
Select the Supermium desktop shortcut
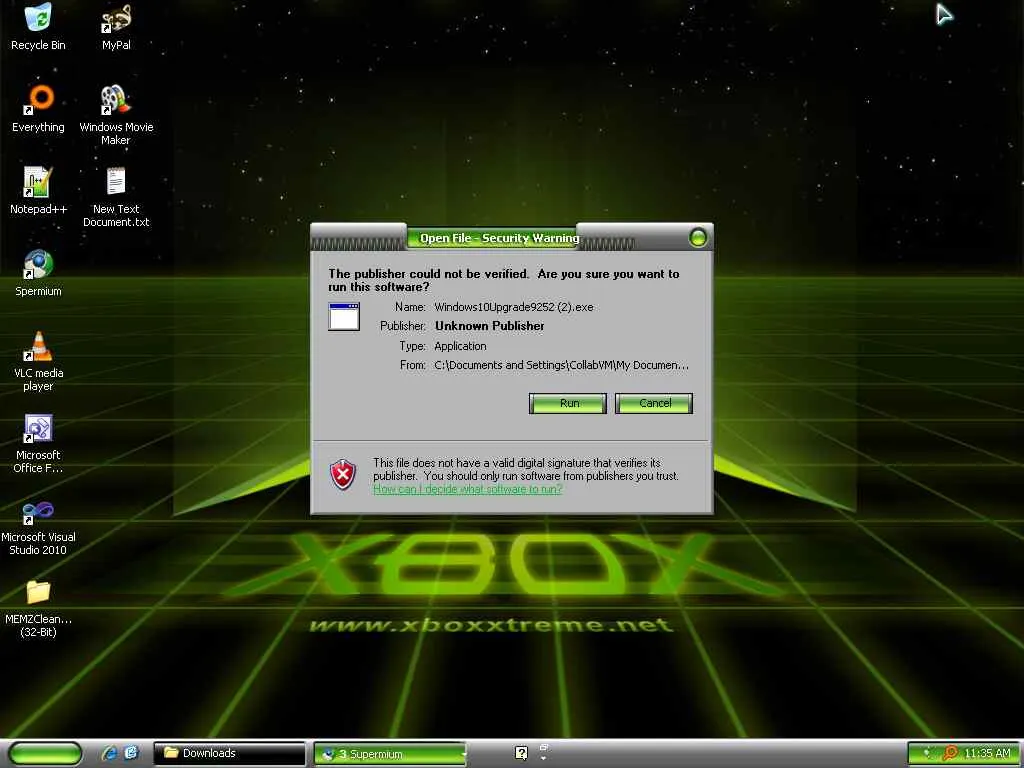38,273
